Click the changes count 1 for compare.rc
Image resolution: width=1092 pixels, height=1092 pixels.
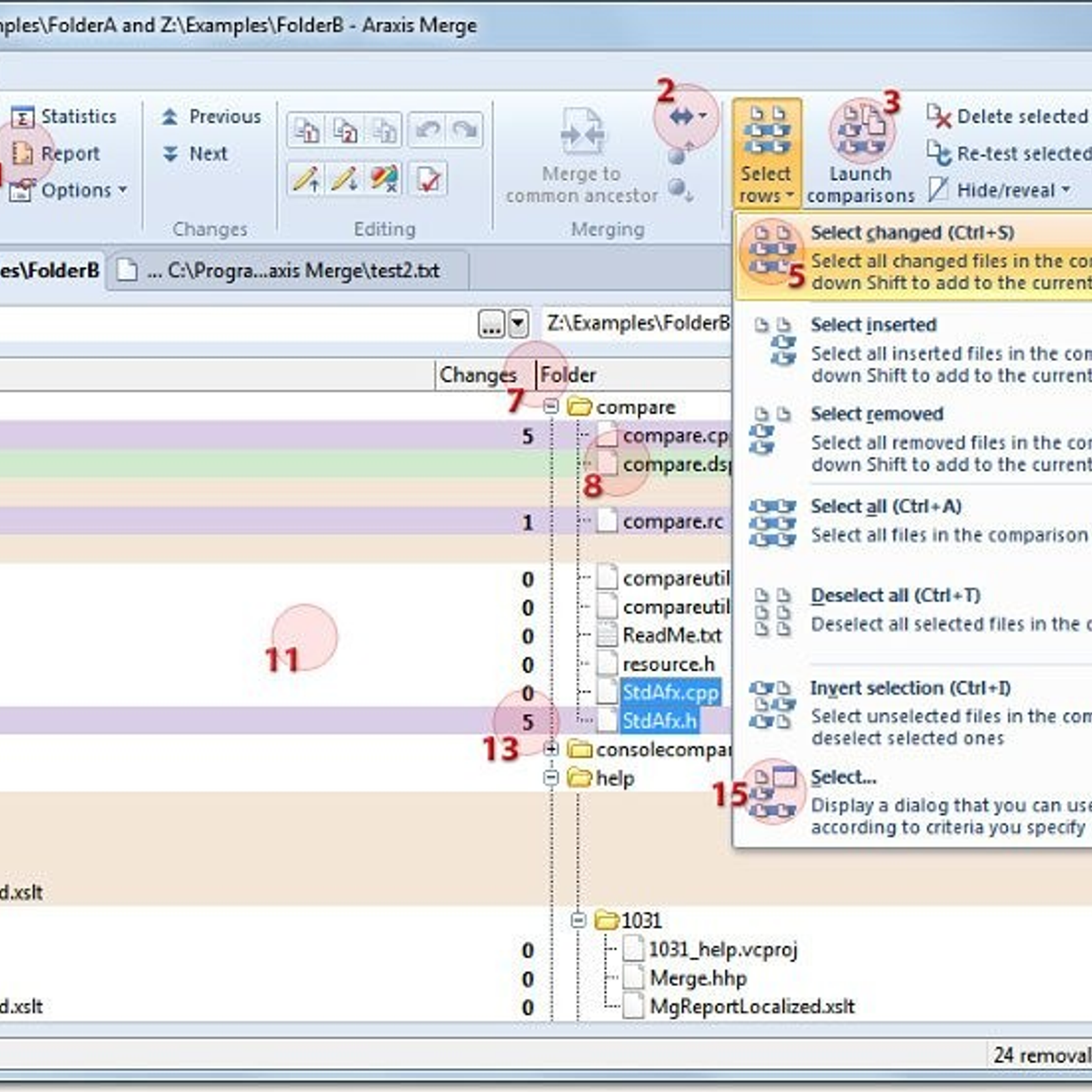pyautogui.click(x=528, y=523)
